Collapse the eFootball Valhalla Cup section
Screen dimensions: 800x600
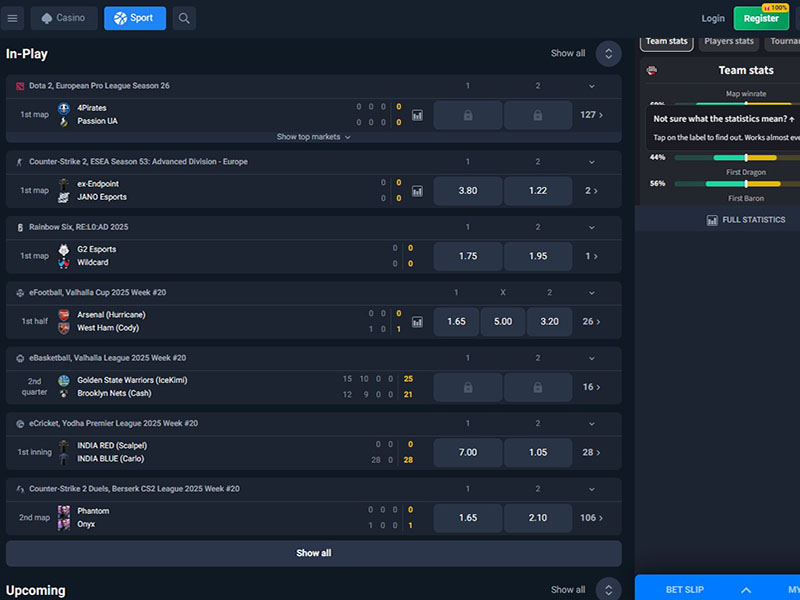point(592,293)
